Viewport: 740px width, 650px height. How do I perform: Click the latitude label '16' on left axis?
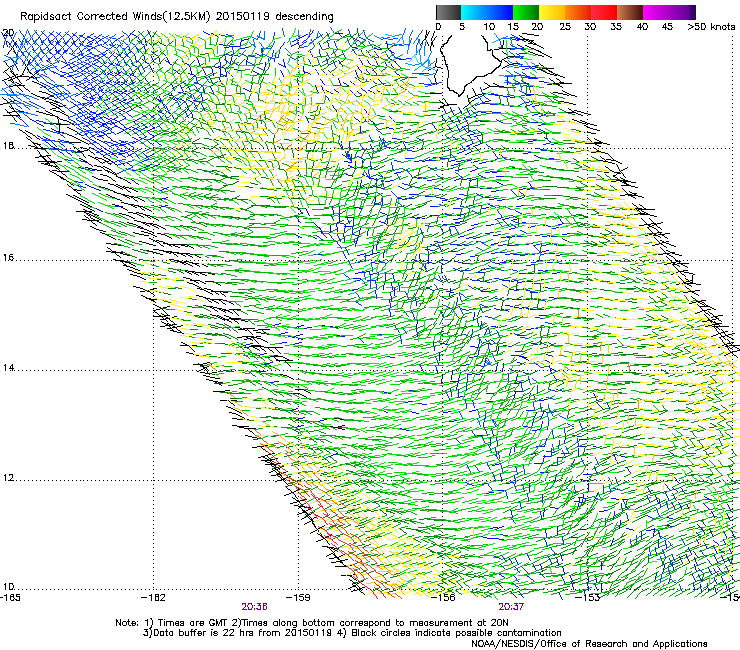8,258
